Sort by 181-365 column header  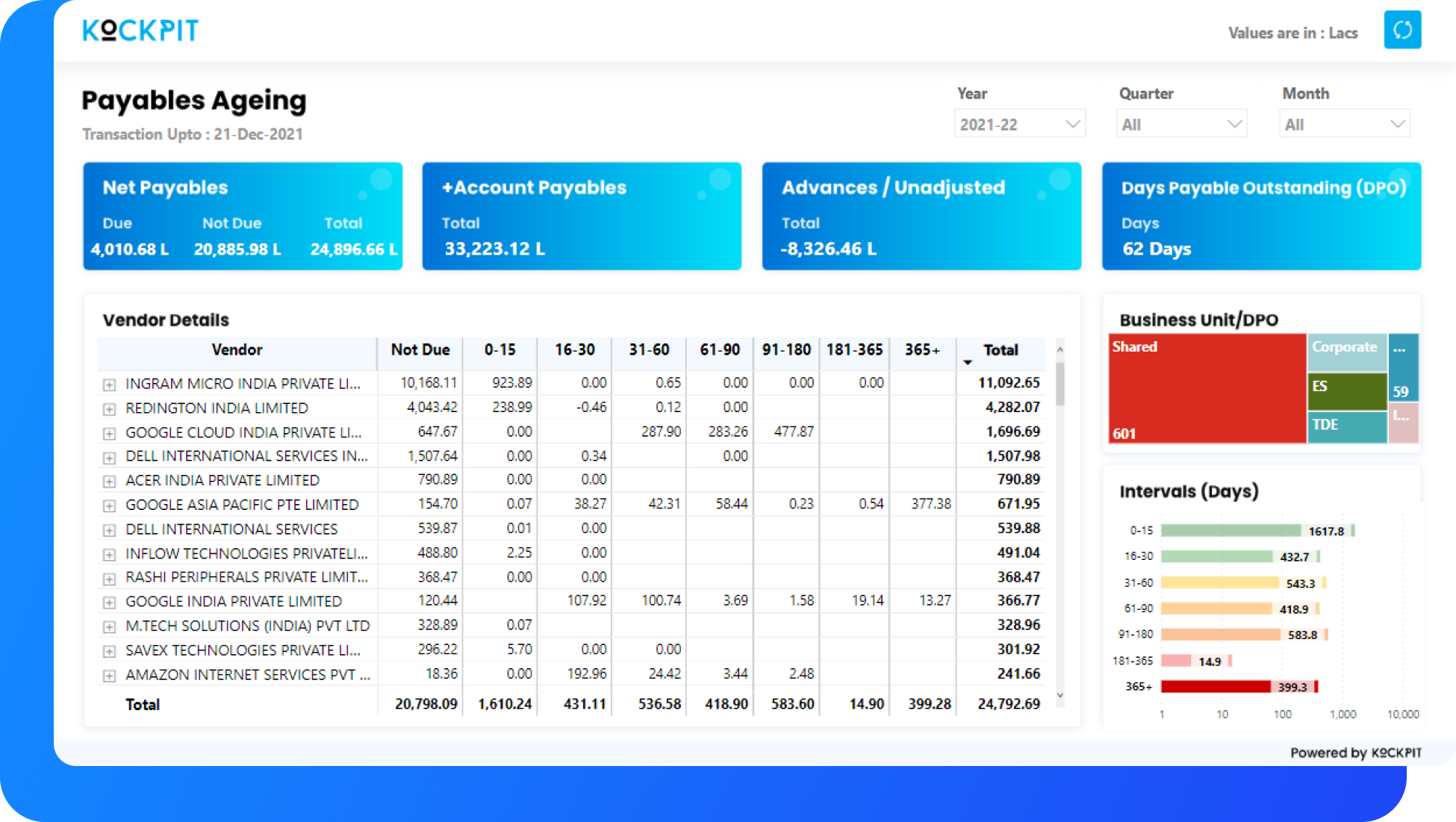854,350
